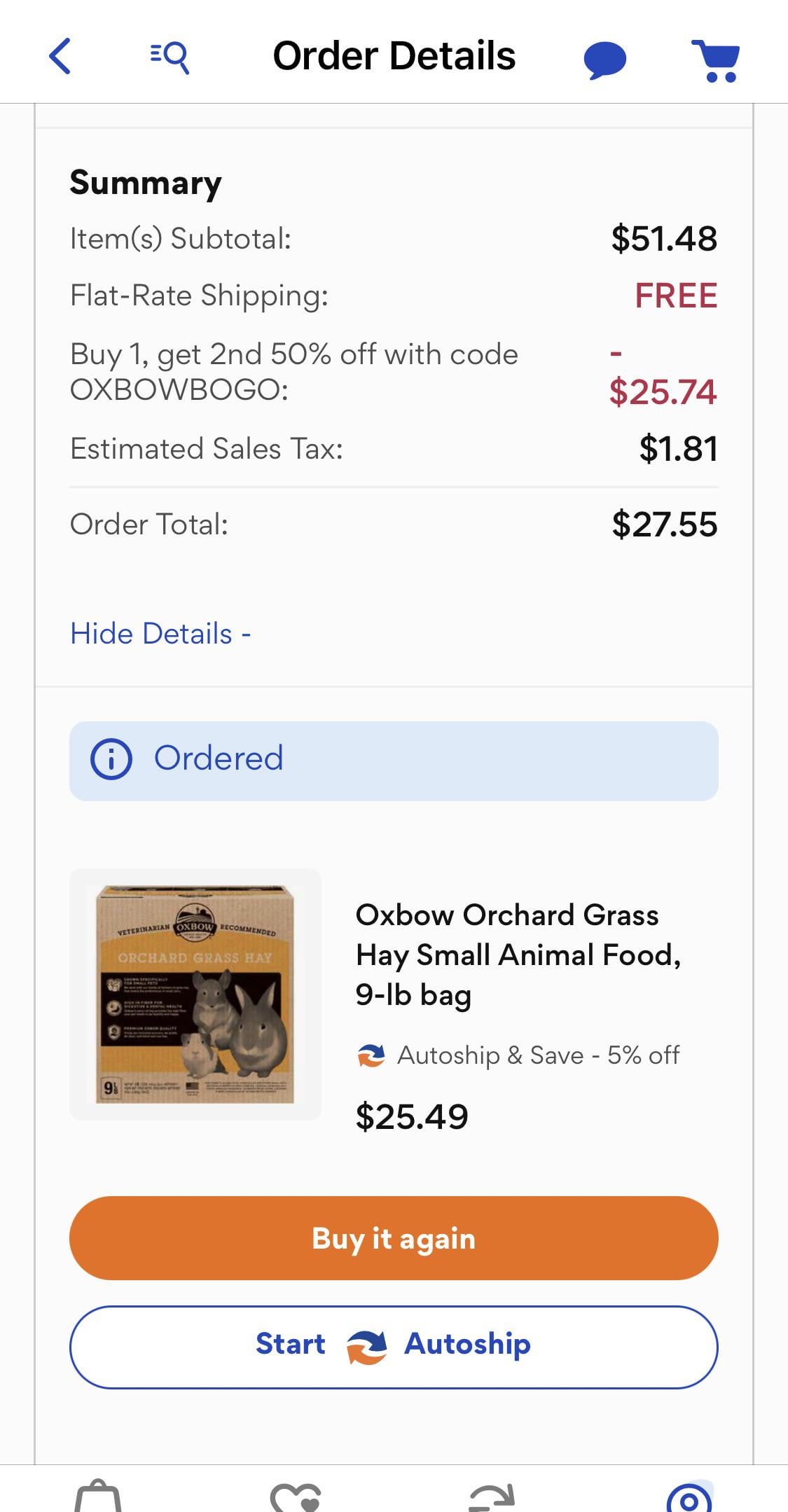788x1512 pixels.
Task: Open the search icon in header
Action: click(170, 57)
